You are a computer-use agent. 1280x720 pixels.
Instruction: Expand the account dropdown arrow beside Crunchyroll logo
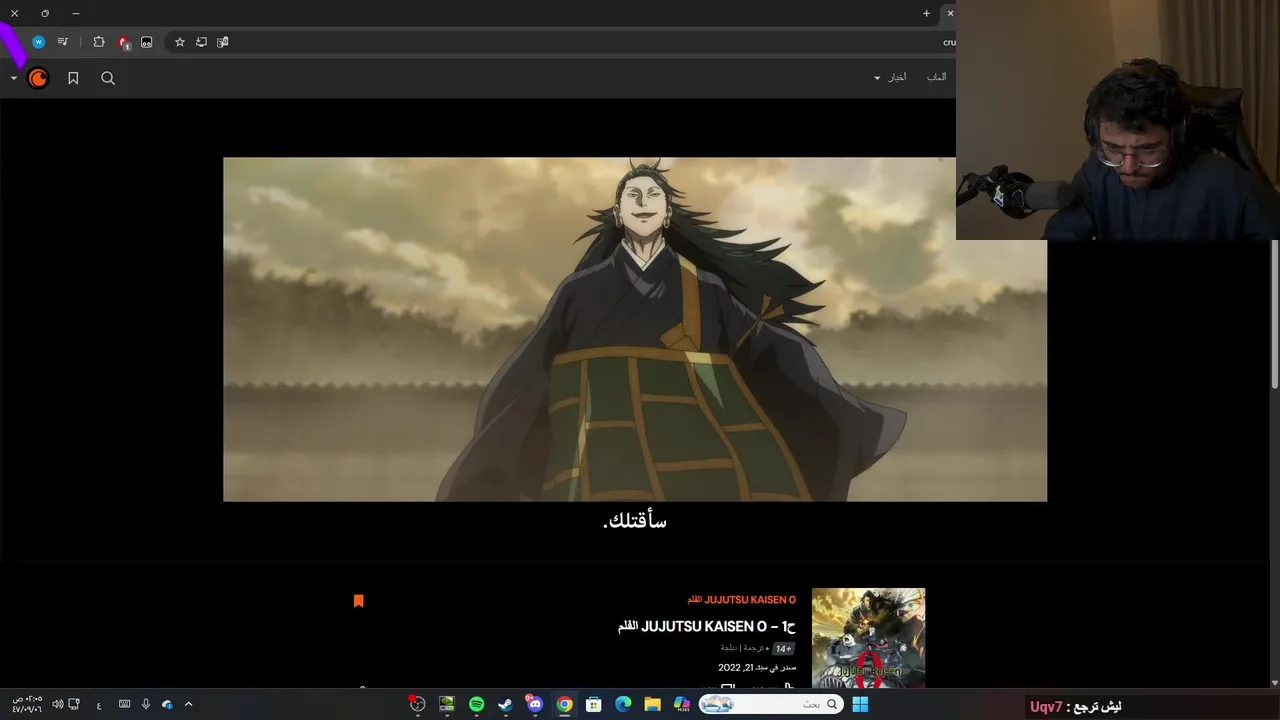[13, 78]
